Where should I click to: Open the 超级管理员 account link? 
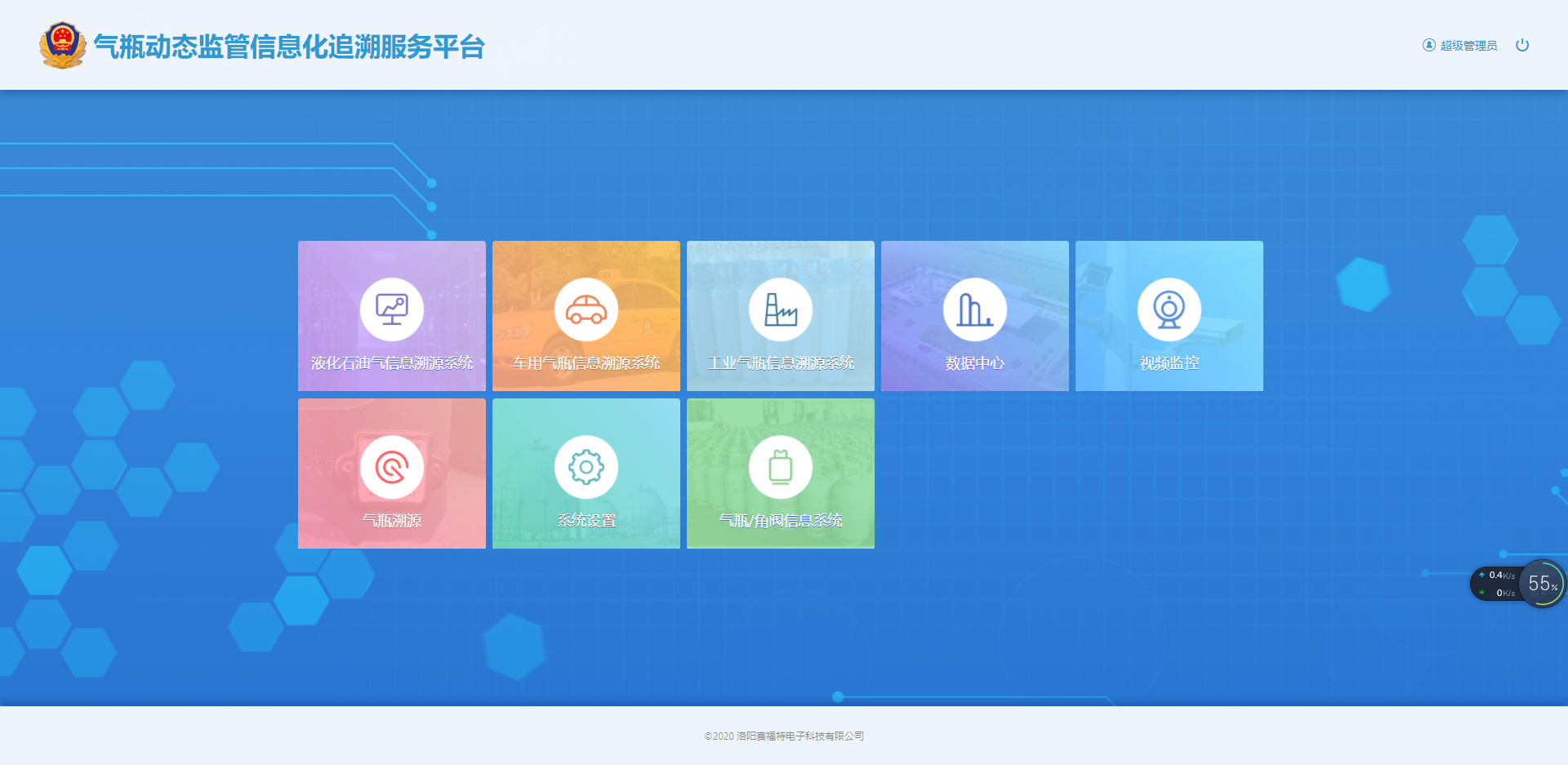pos(1468,46)
